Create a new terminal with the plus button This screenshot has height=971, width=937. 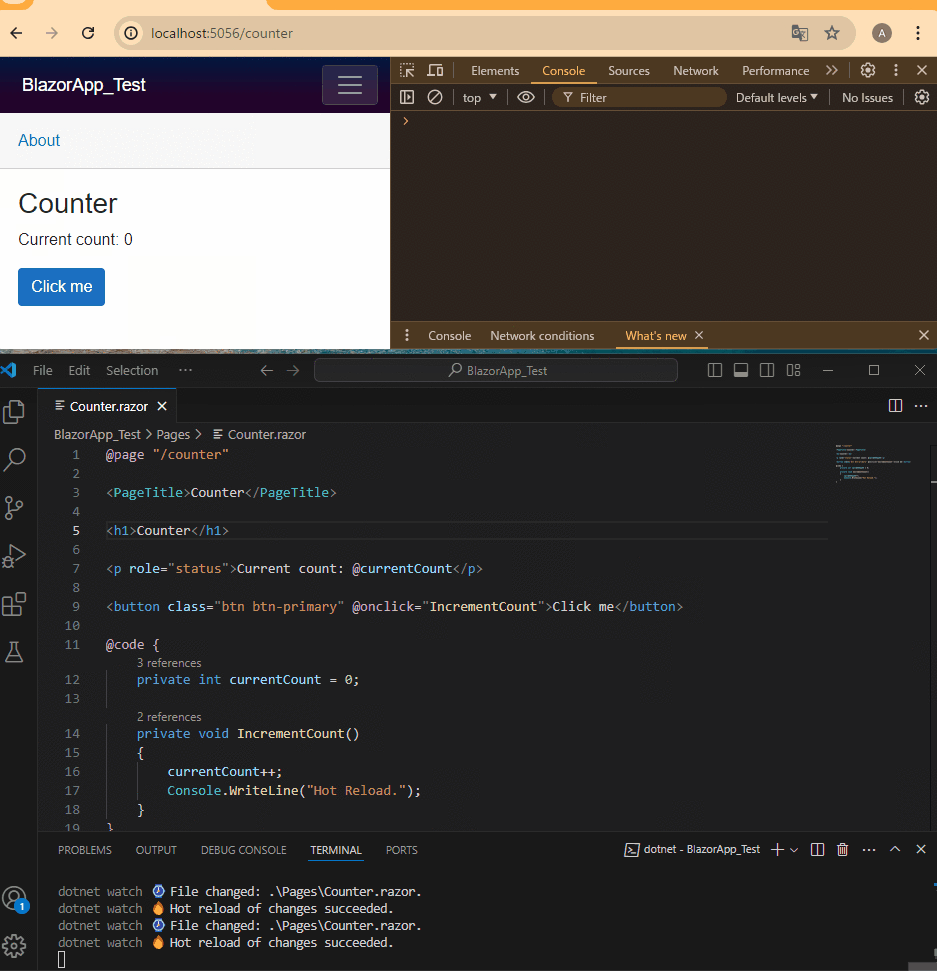[777, 850]
